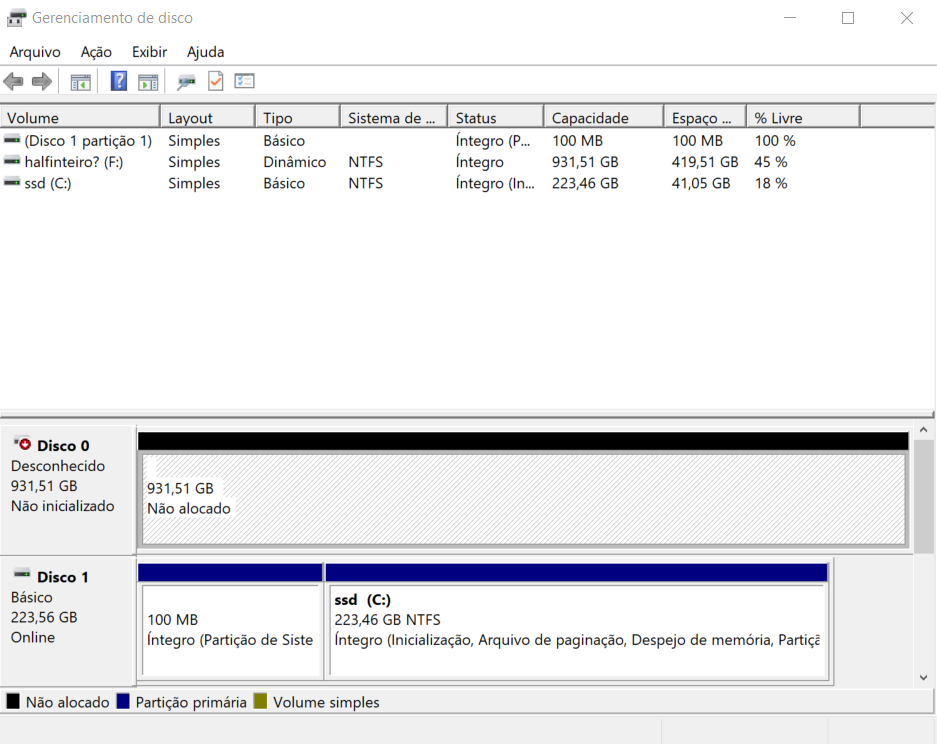The width and height of the screenshot is (937, 744).
Task: Click the drive icon of Disco 1 partição 1 row
Action: coord(12,140)
